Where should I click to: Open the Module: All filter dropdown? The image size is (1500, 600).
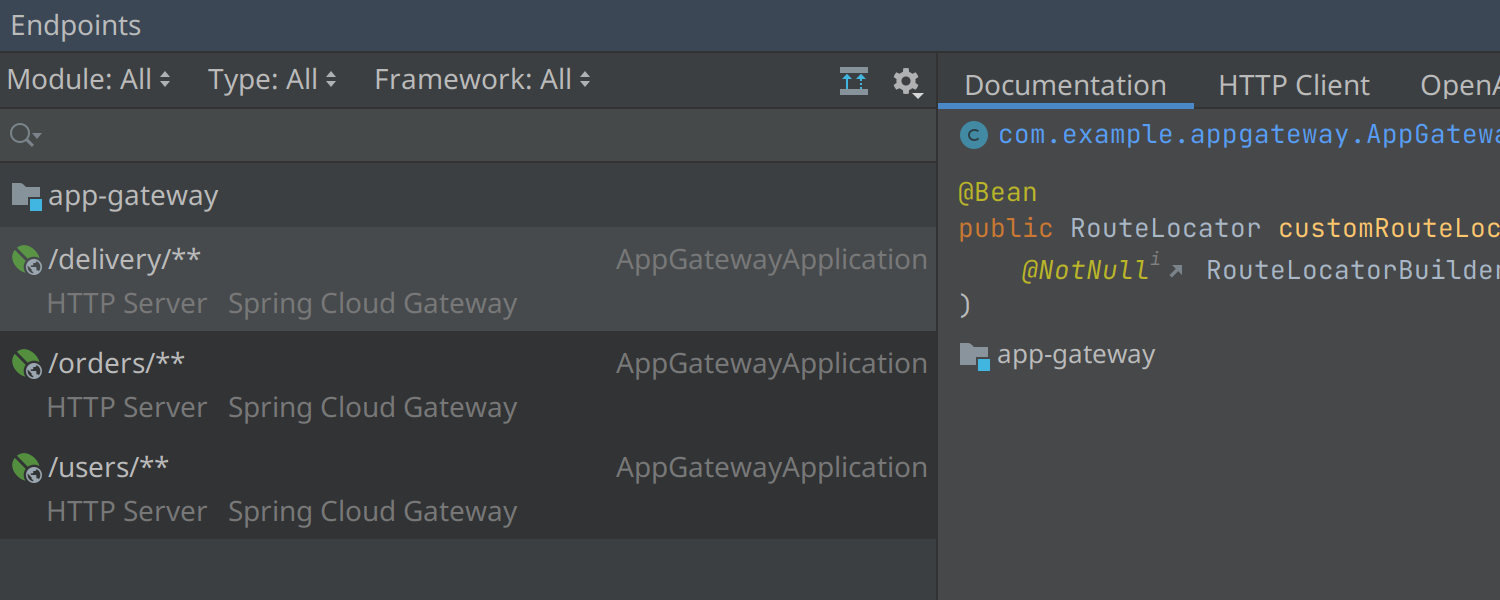[x=89, y=80]
